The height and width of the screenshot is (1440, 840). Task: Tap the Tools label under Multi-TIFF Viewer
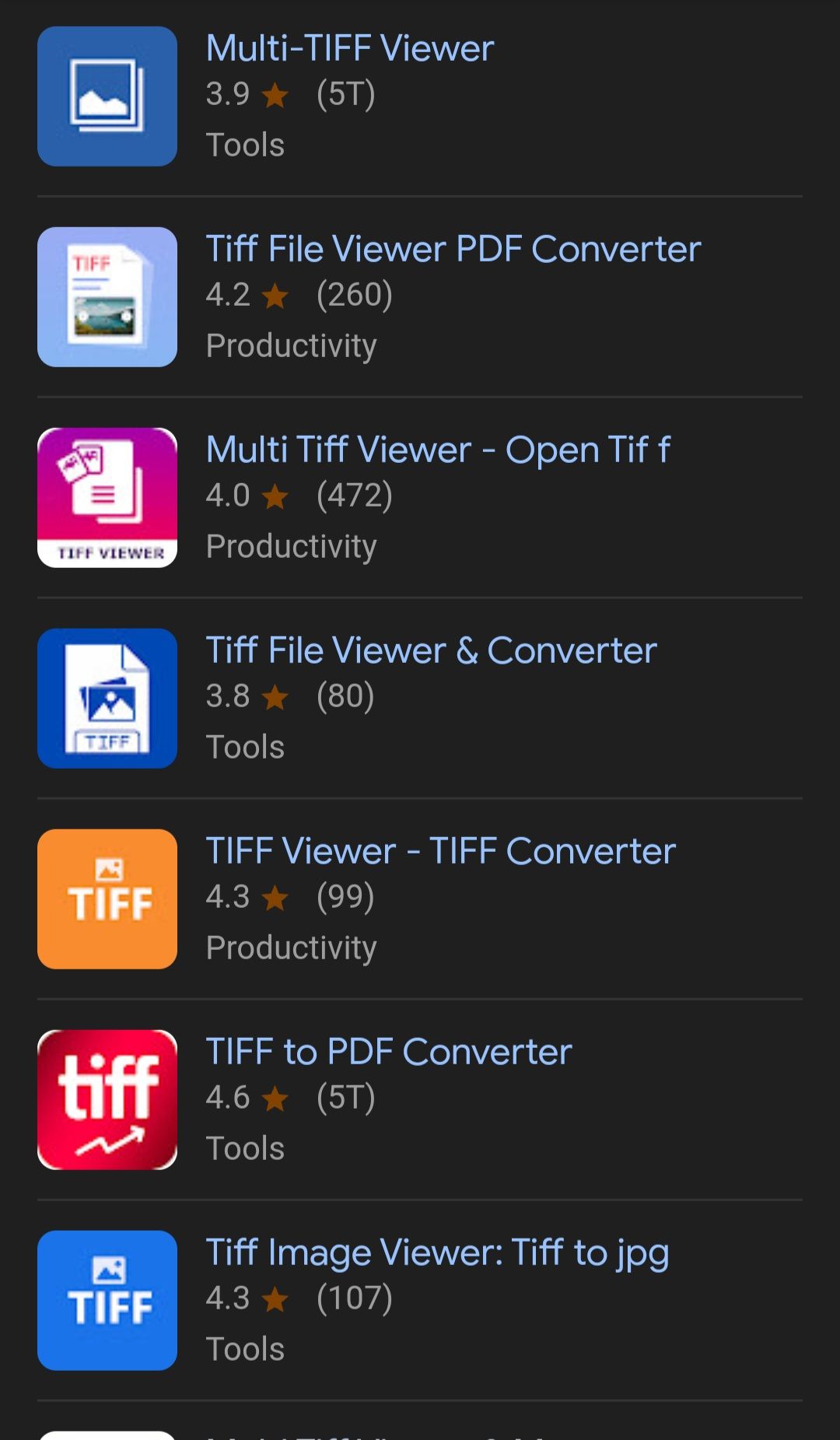(246, 145)
